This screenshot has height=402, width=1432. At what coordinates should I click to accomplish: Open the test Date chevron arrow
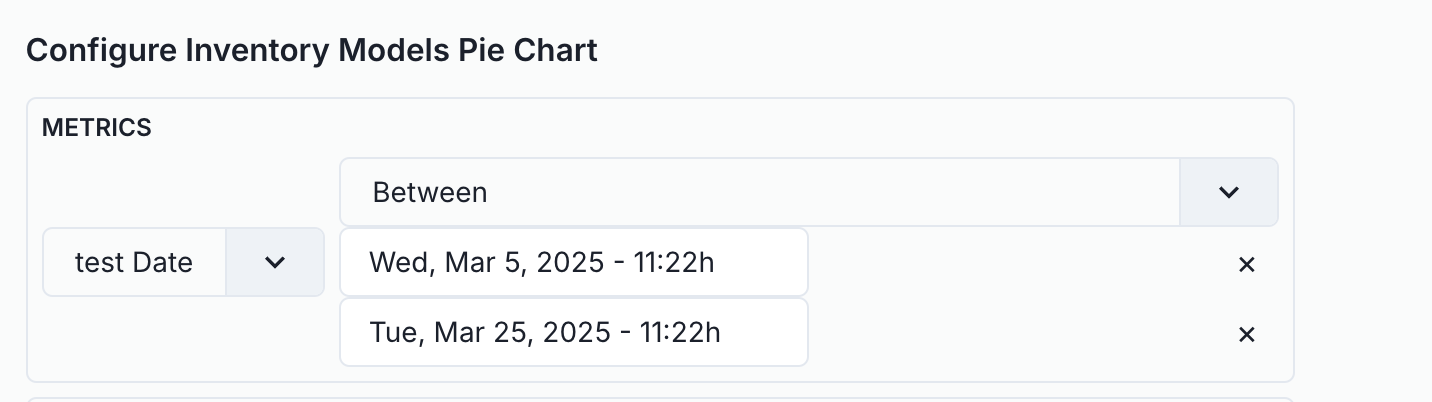(x=275, y=262)
